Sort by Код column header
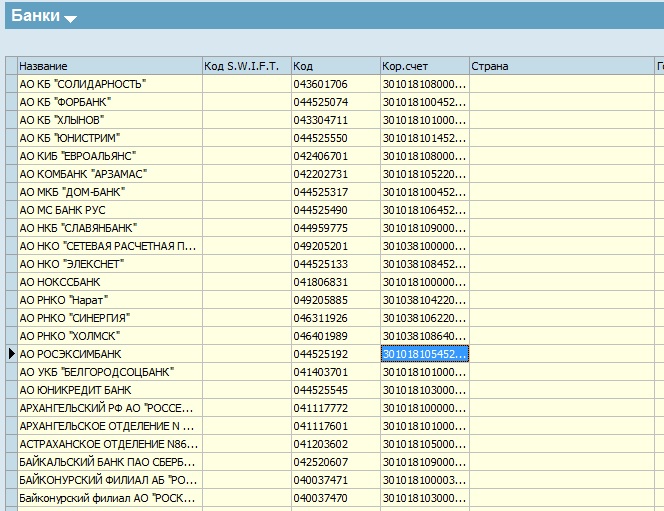 [336, 66]
